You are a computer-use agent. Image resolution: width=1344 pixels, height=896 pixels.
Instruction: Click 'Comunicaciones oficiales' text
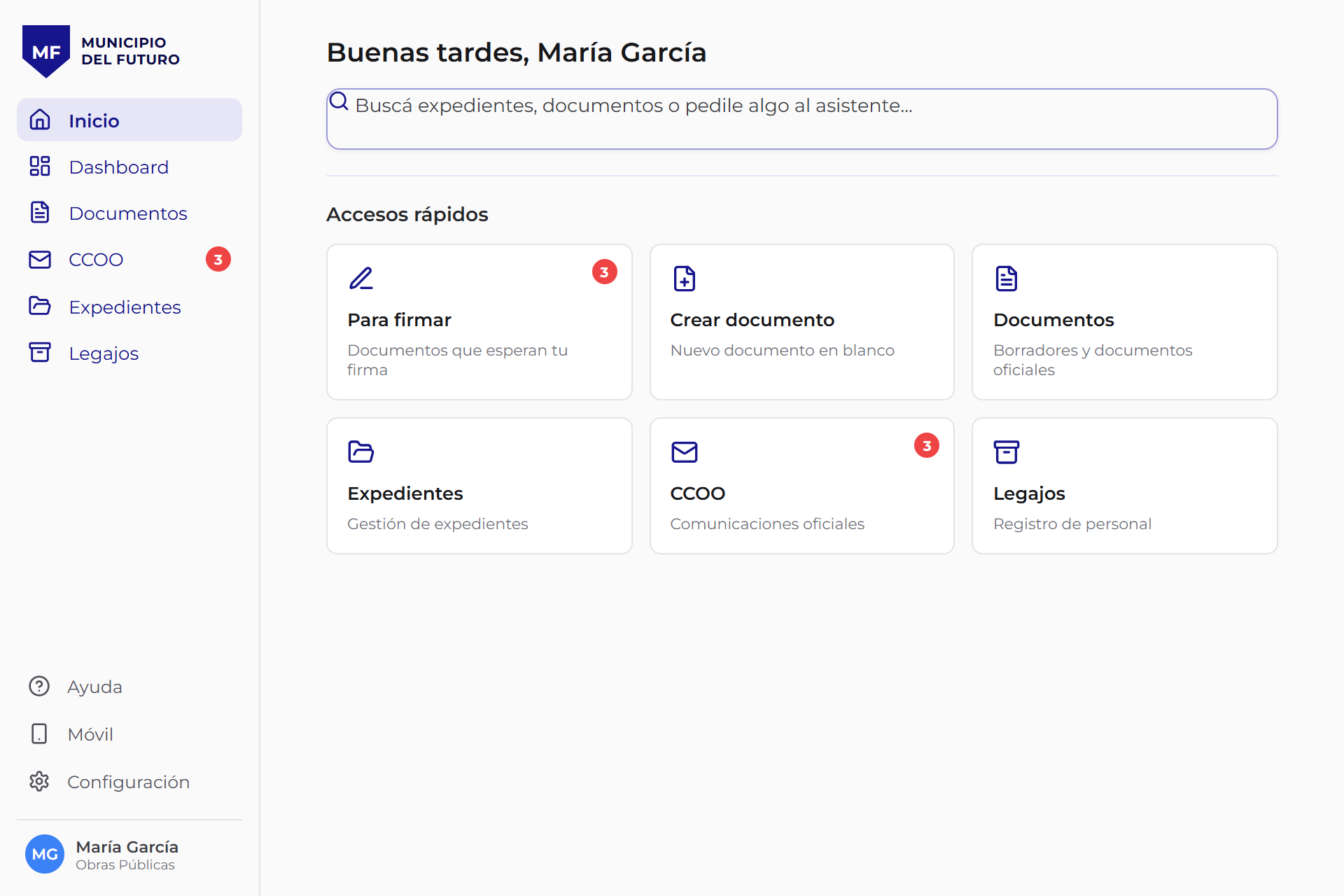(767, 524)
